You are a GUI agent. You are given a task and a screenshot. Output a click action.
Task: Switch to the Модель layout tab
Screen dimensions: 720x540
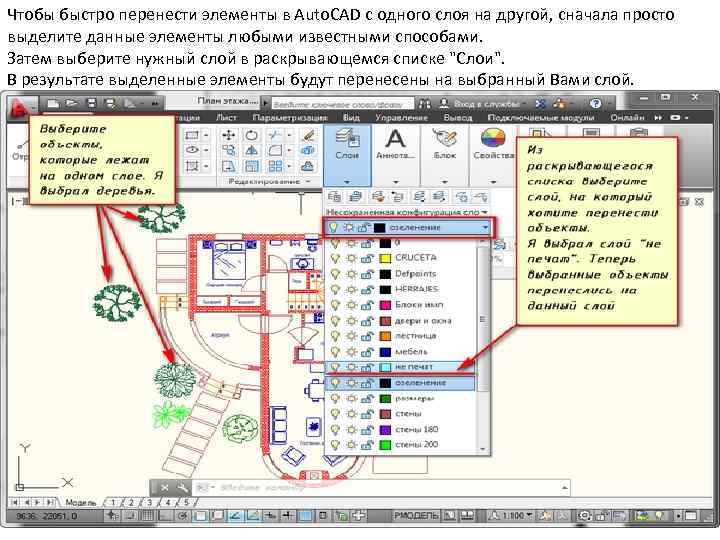coord(81,502)
